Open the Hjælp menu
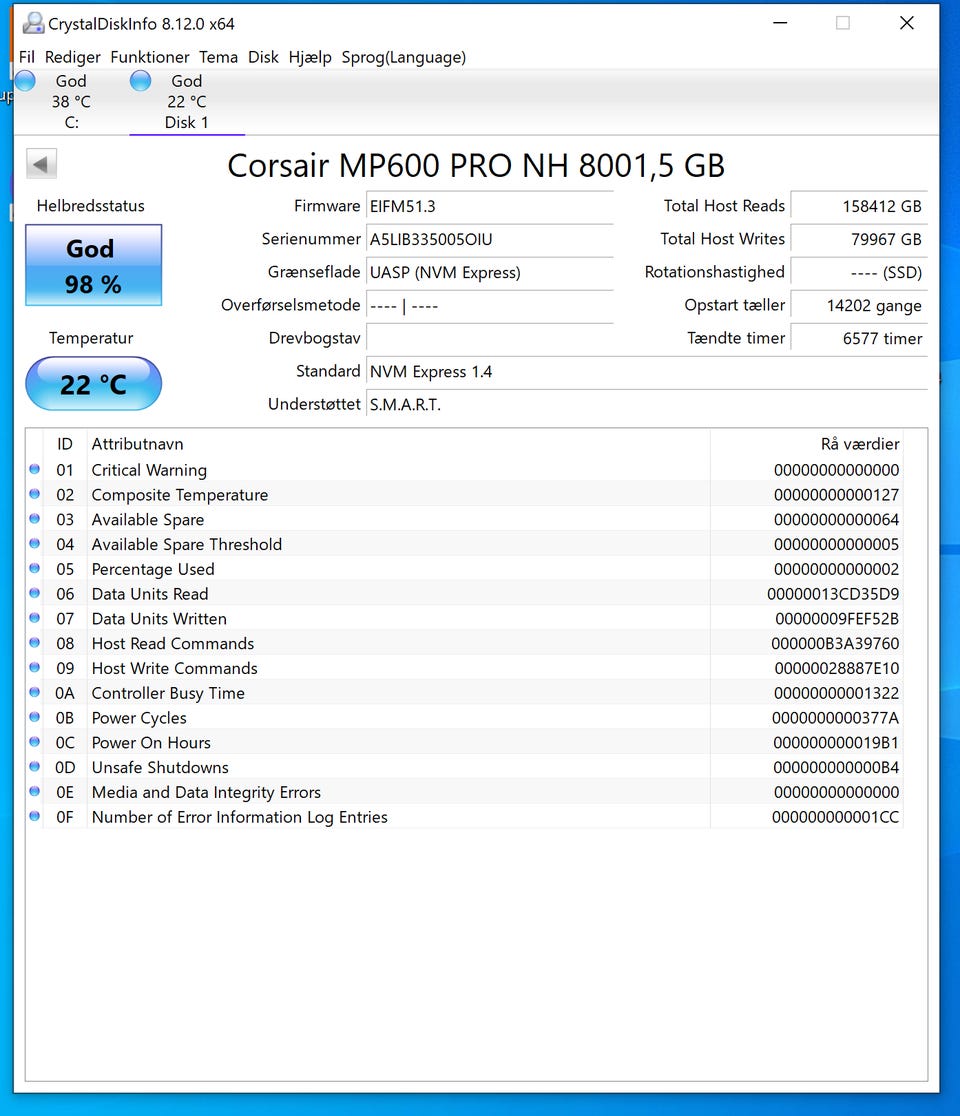This screenshot has height=1116, width=960. [x=310, y=57]
